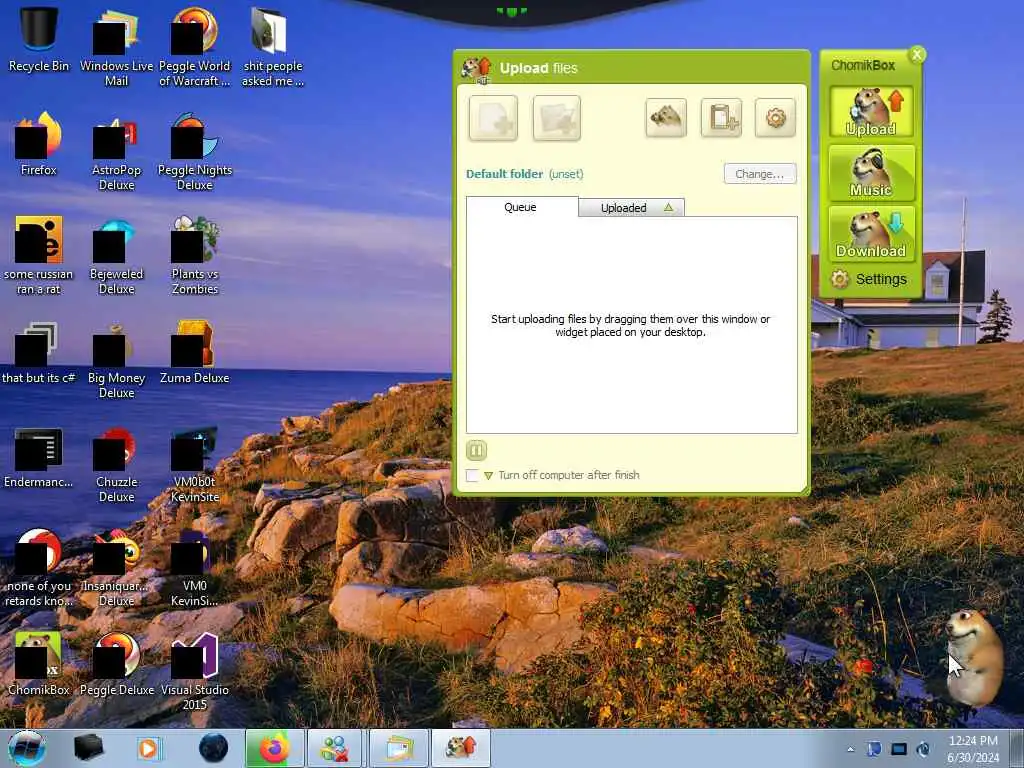This screenshot has height=768, width=1024.
Task: Click the Firefox taskbar button
Action: tap(274, 748)
